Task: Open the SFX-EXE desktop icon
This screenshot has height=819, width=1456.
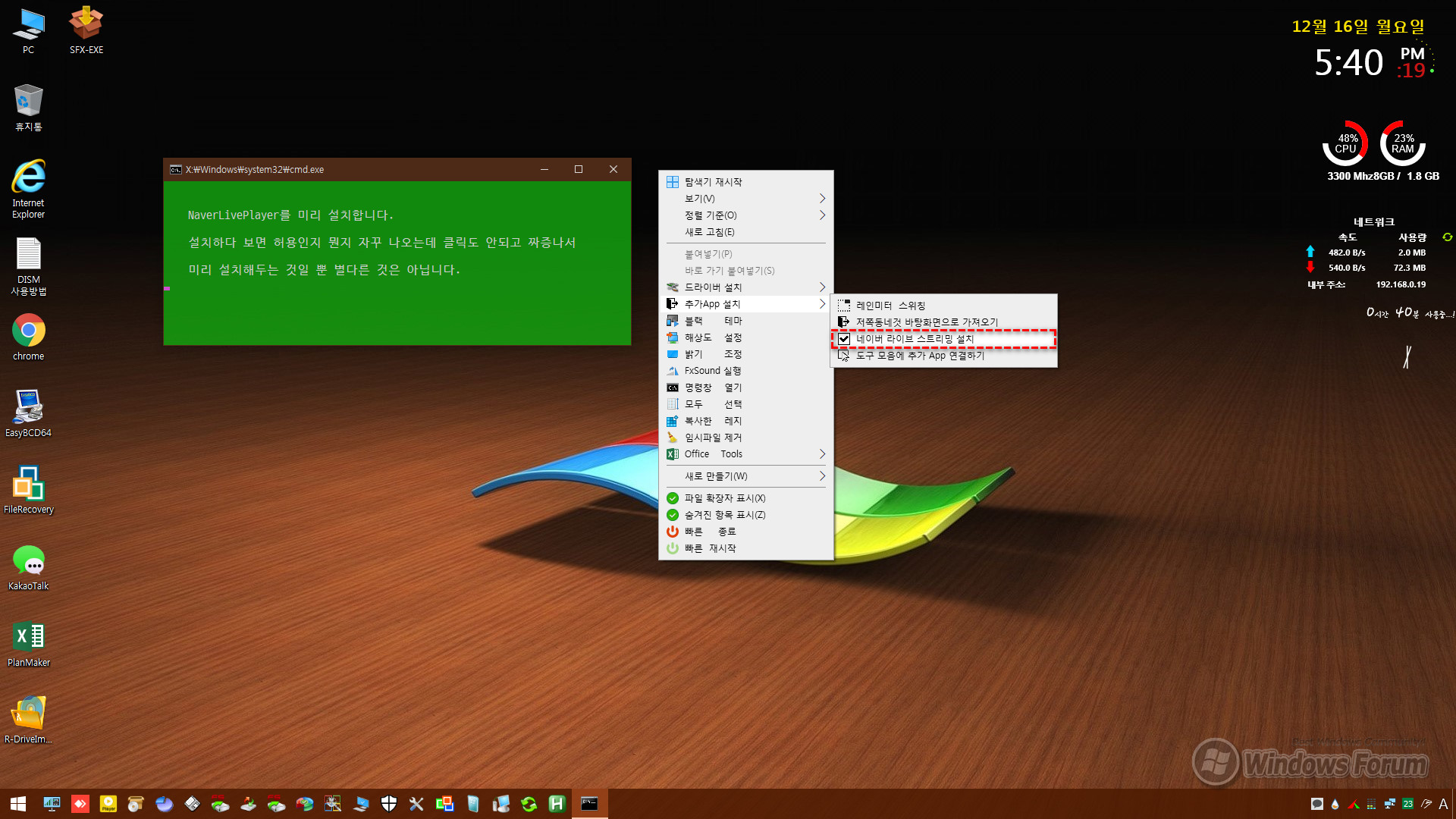Action: click(x=86, y=31)
